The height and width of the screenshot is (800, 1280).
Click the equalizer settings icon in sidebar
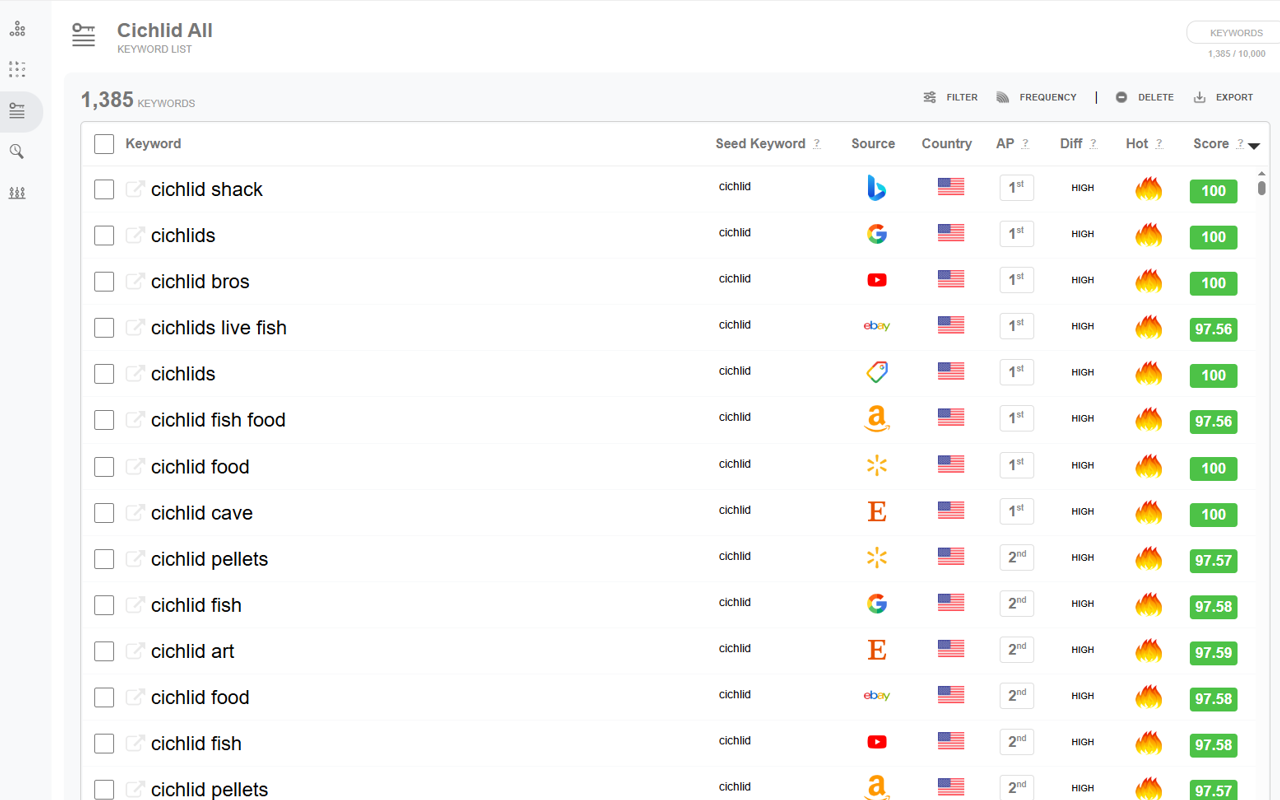tap(17, 193)
